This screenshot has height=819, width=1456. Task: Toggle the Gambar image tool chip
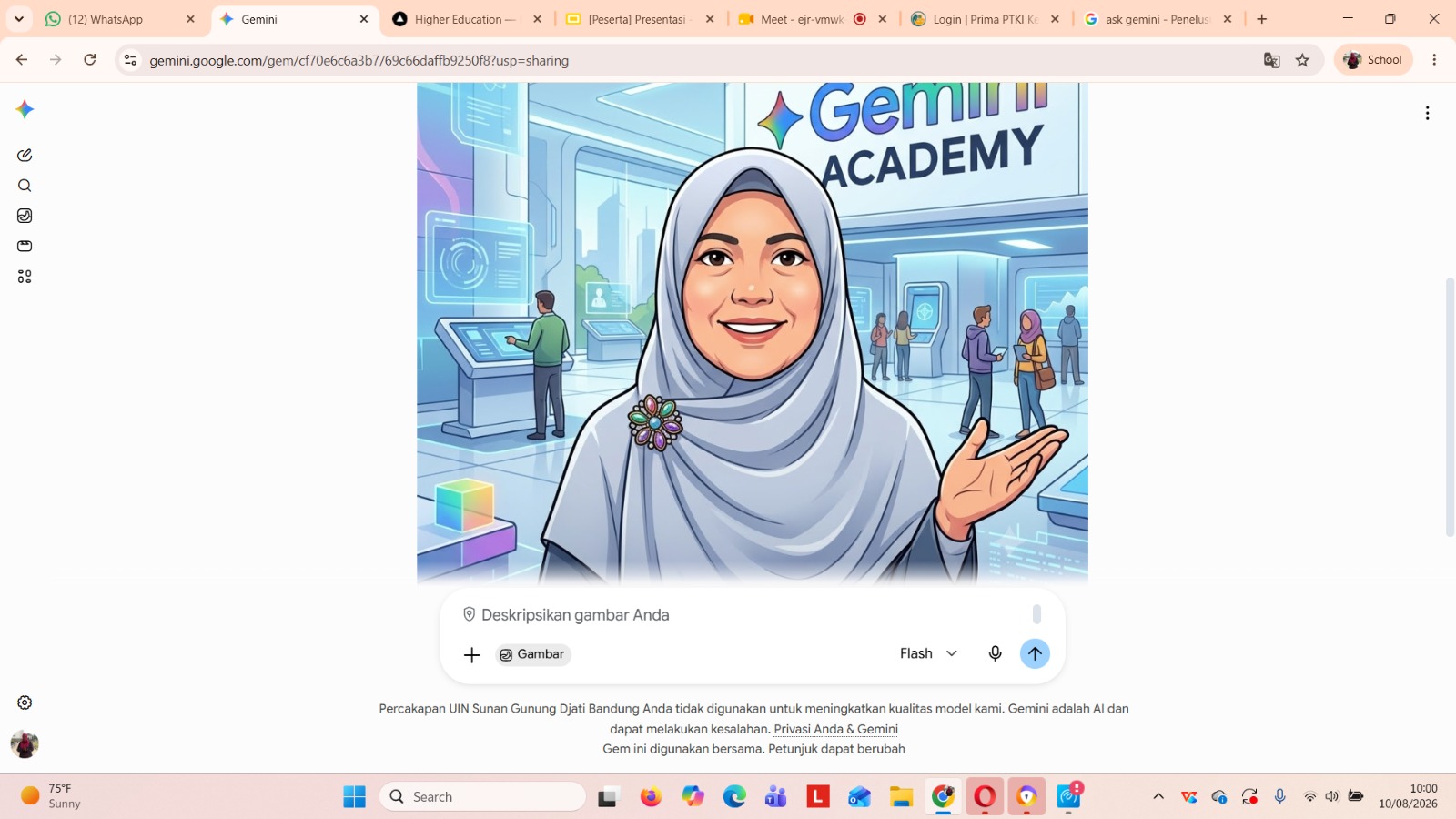click(533, 654)
